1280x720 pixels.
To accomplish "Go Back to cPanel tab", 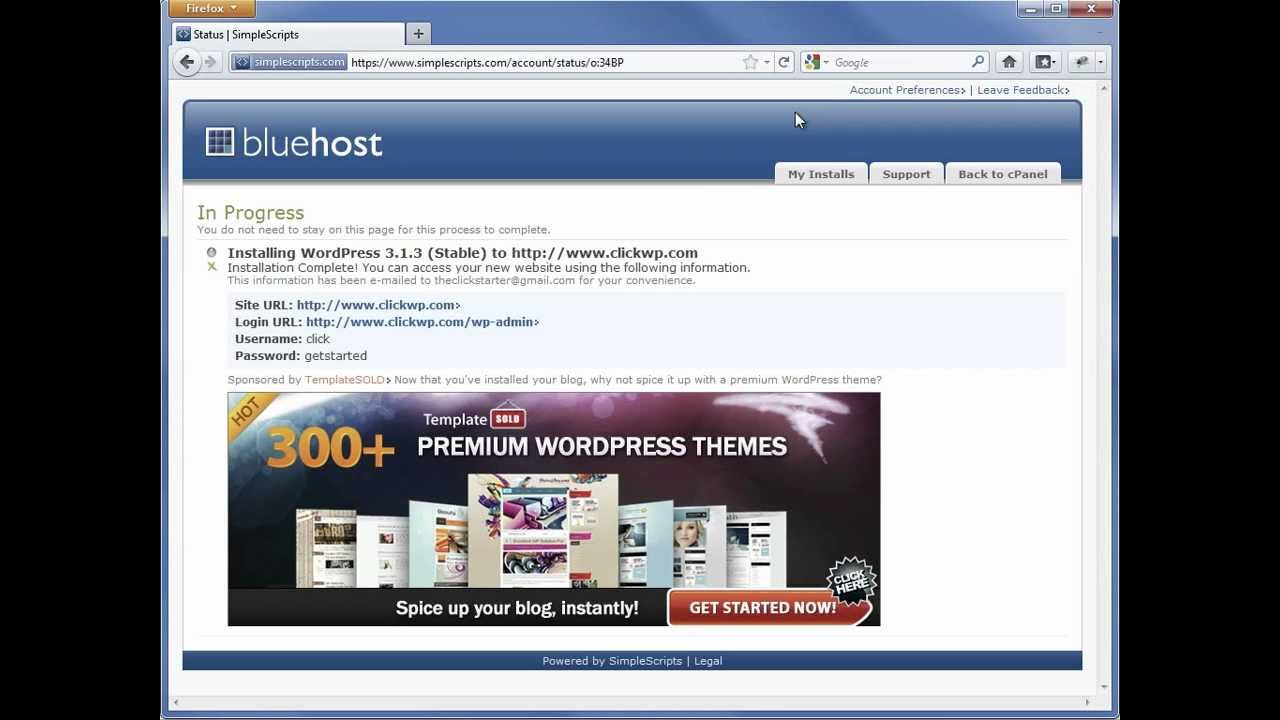I will 1003,174.
